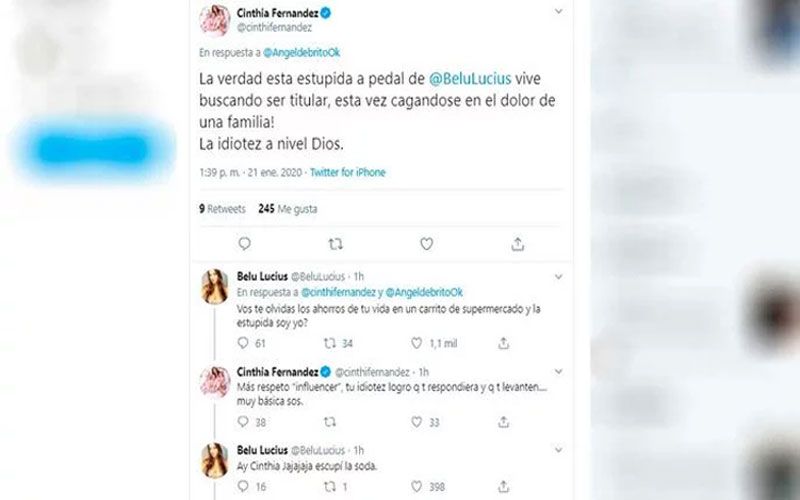View the 9 Retweets list
Screen dimensions: 800x500
coord(222,209)
